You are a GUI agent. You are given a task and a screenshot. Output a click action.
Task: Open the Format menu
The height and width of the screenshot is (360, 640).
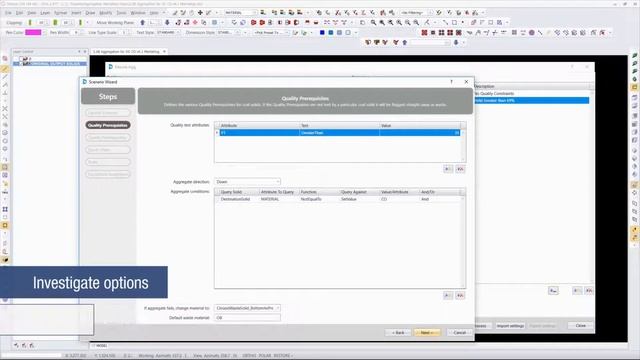[x=60, y=13]
